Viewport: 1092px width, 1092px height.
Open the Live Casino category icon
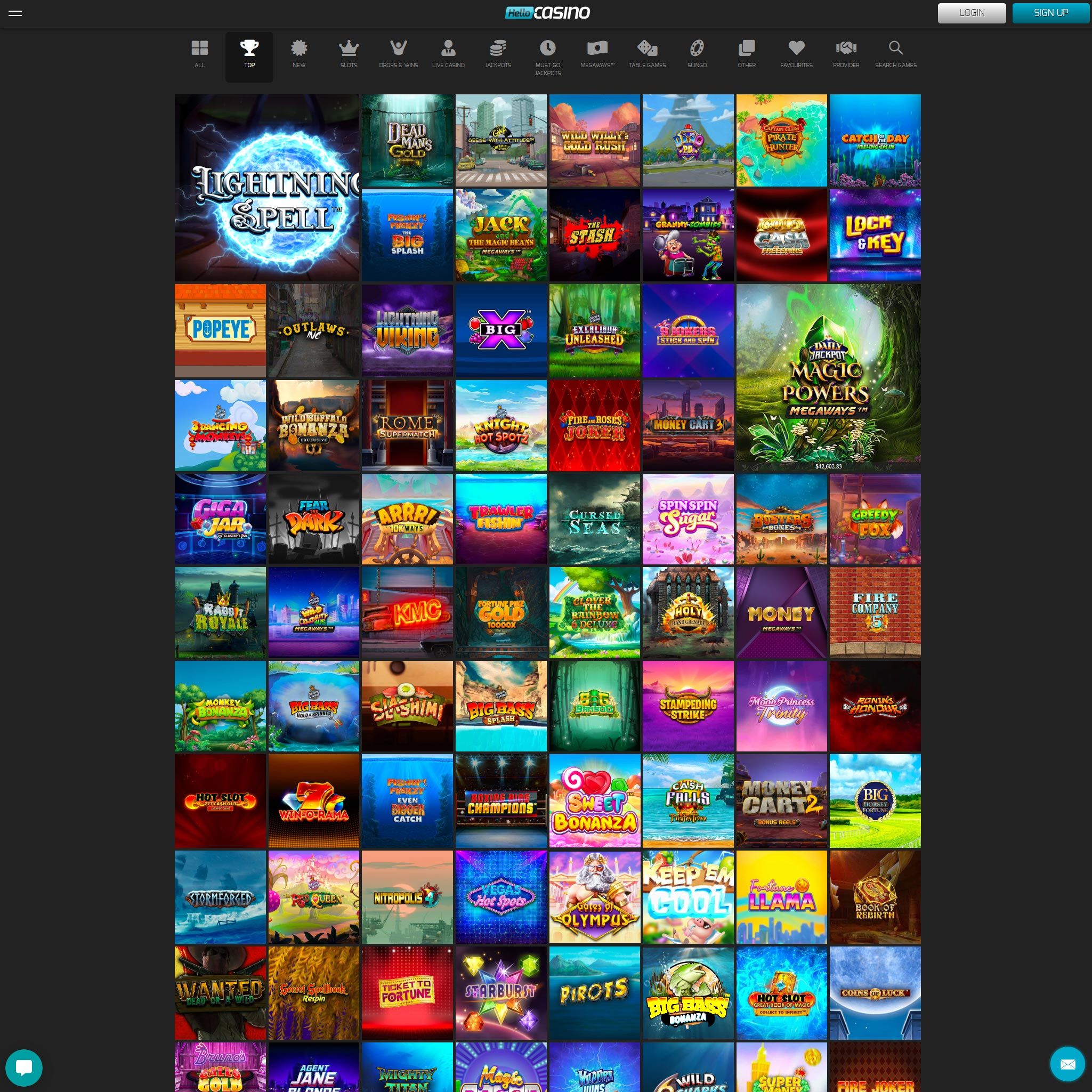(x=448, y=49)
